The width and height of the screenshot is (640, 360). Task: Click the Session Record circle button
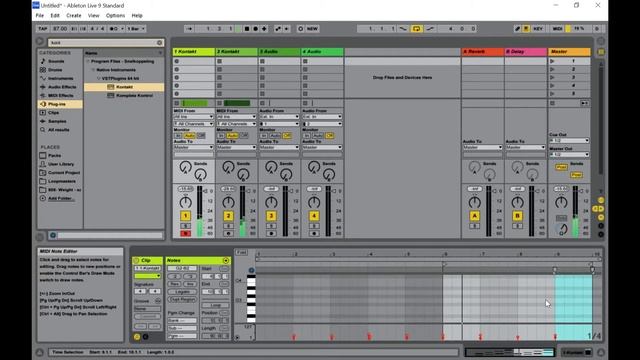(x=301, y=29)
